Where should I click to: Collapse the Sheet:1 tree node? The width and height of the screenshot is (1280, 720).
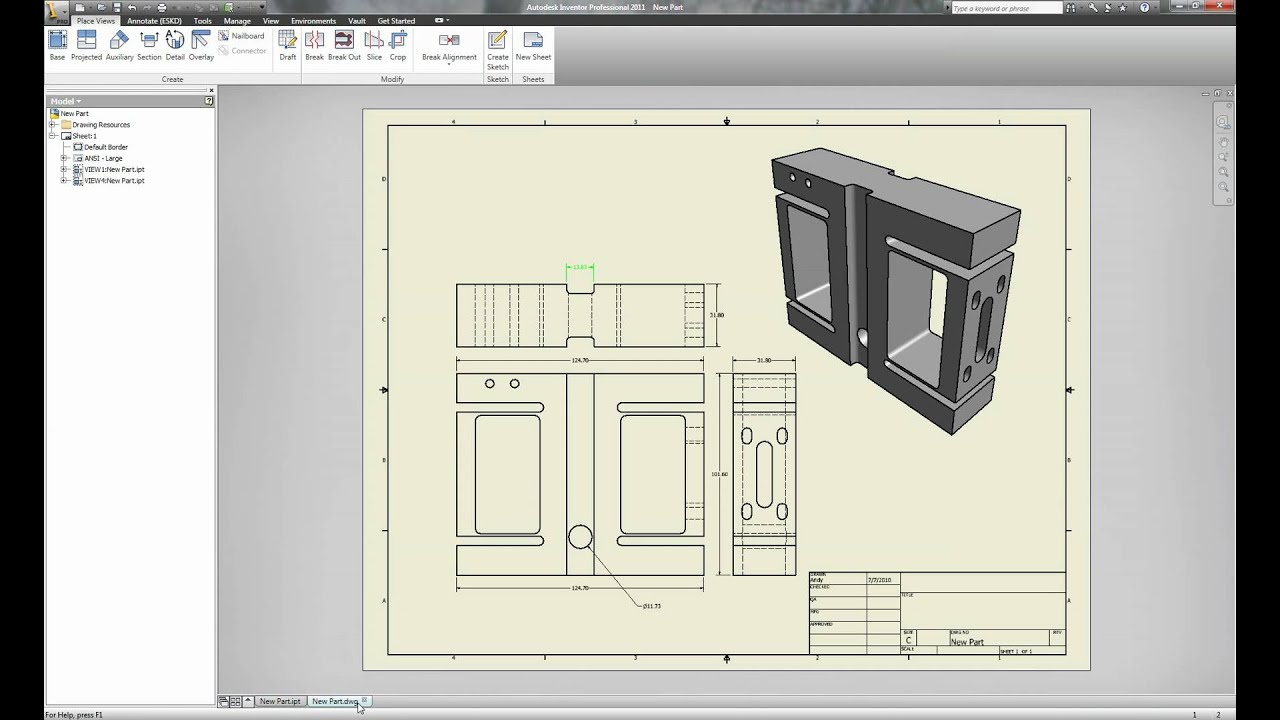pos(53,136)
